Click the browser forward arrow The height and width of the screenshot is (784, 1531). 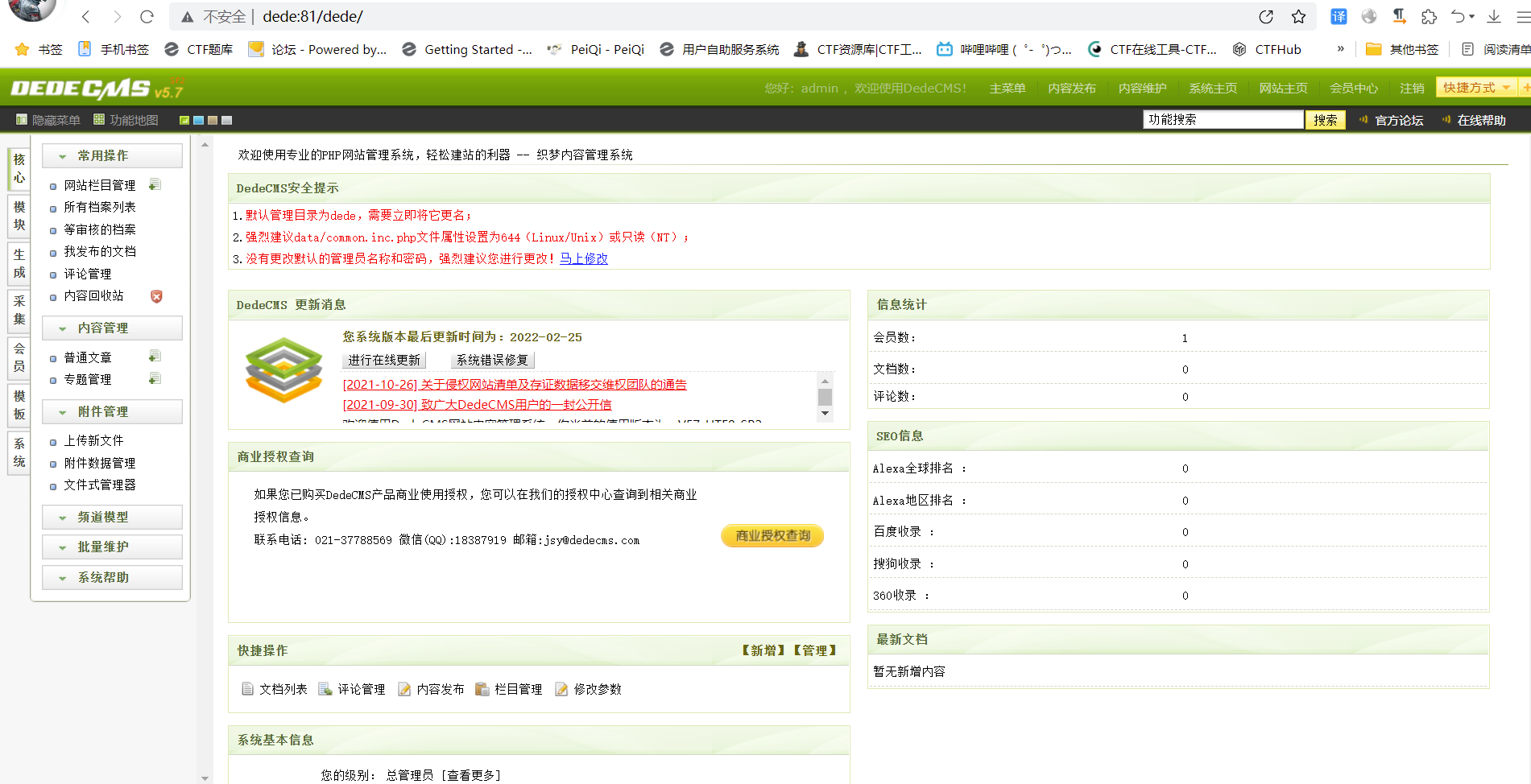pos(117,17)
